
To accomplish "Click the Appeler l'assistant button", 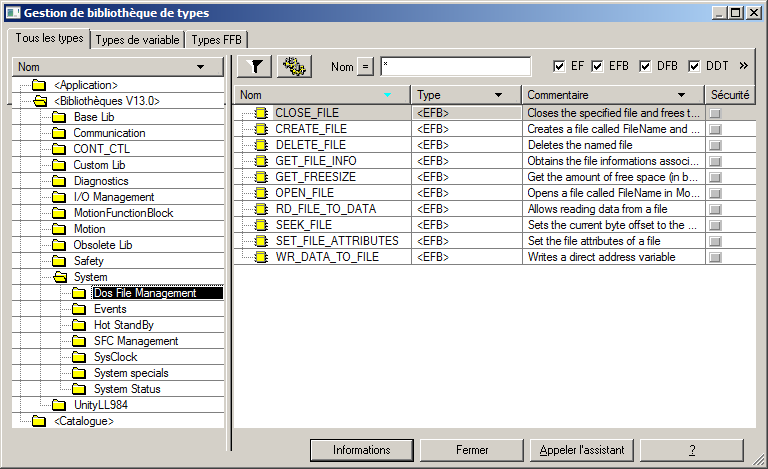I will pyautogui.click(x=582, y=450).
